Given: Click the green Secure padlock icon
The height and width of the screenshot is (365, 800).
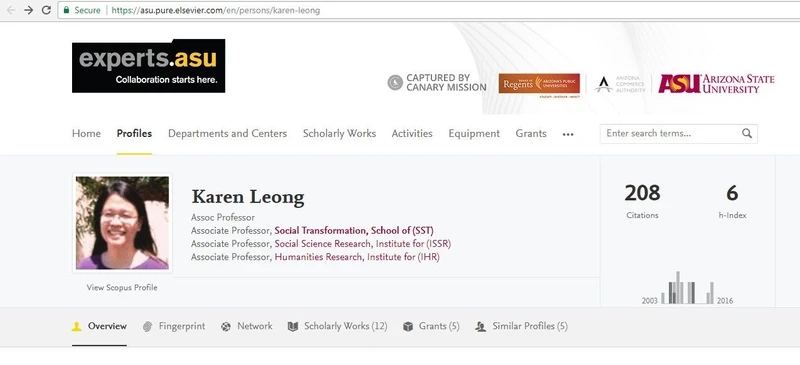Looking at the screenshot, I should 66,10.
